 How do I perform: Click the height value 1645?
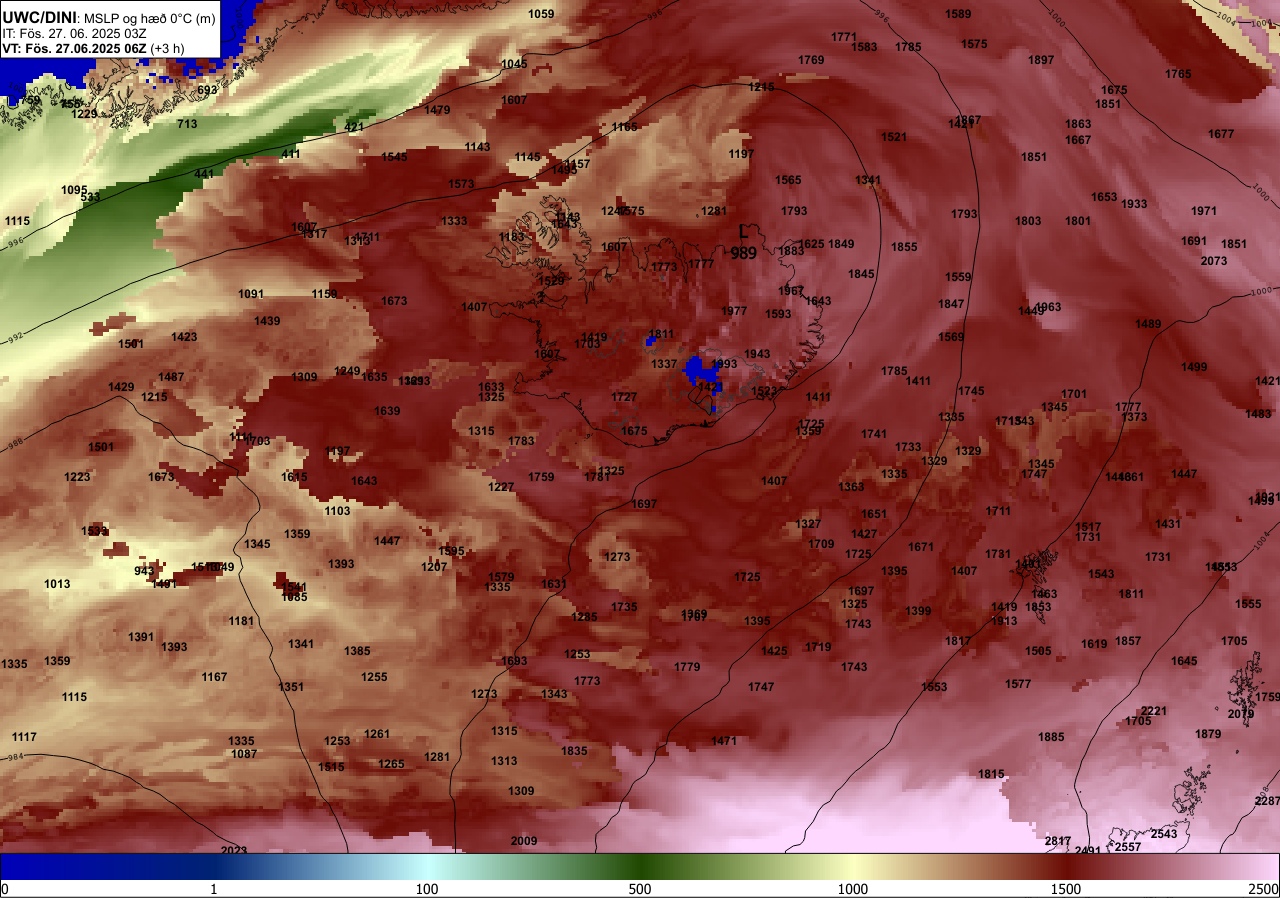tap(1184, 661)
